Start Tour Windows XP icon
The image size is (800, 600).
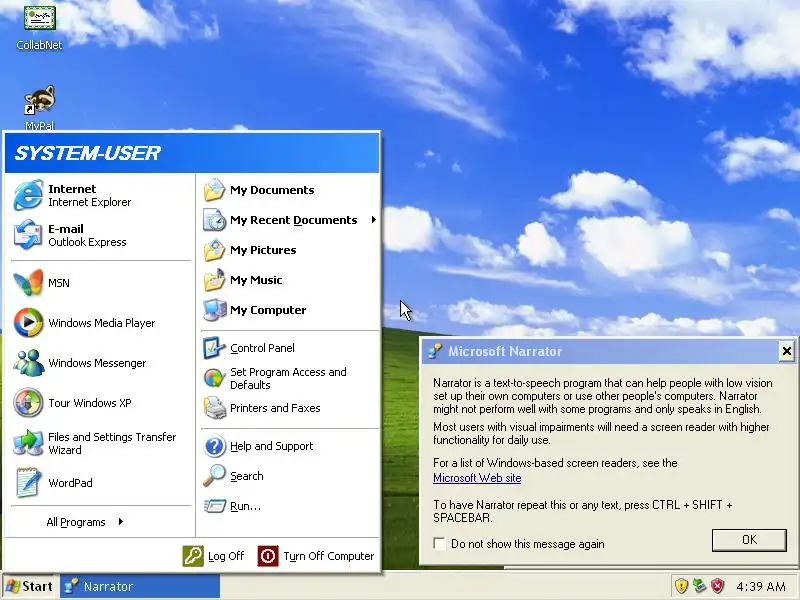click(28, 403)
